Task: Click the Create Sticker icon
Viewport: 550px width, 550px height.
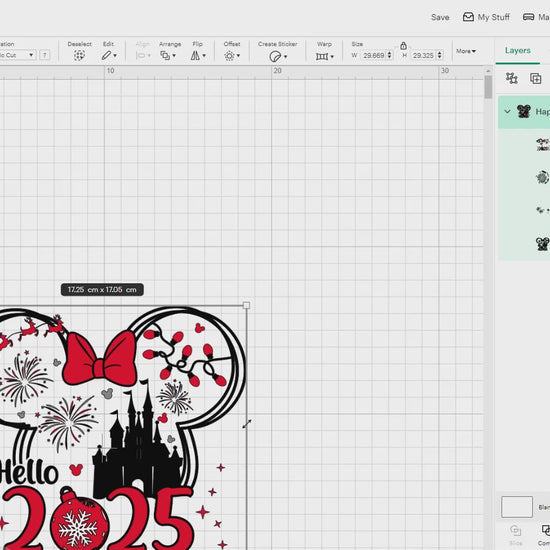Action: tap(275, 56)
